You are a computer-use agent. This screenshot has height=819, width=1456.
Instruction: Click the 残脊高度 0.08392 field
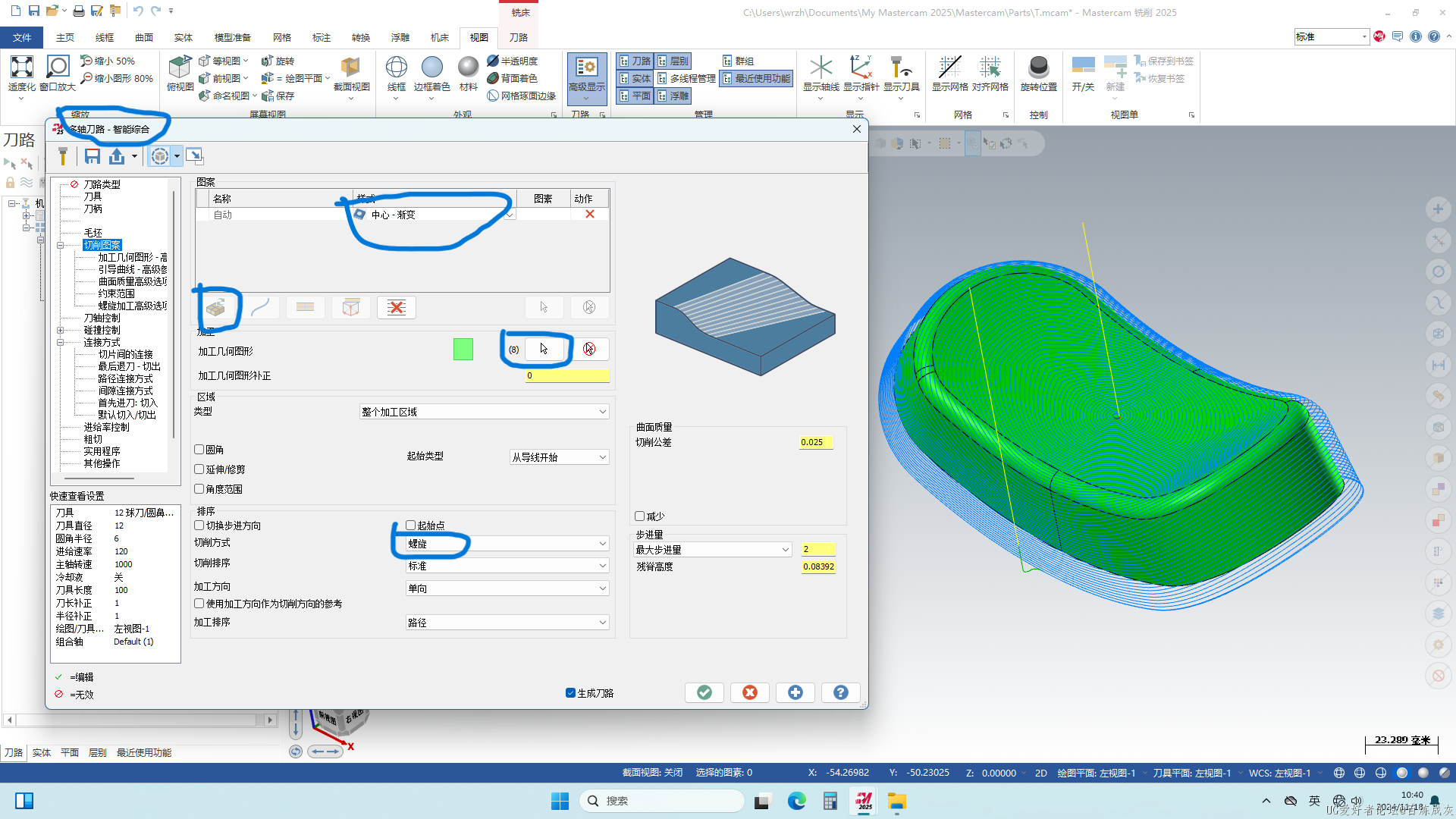(818, 566)
